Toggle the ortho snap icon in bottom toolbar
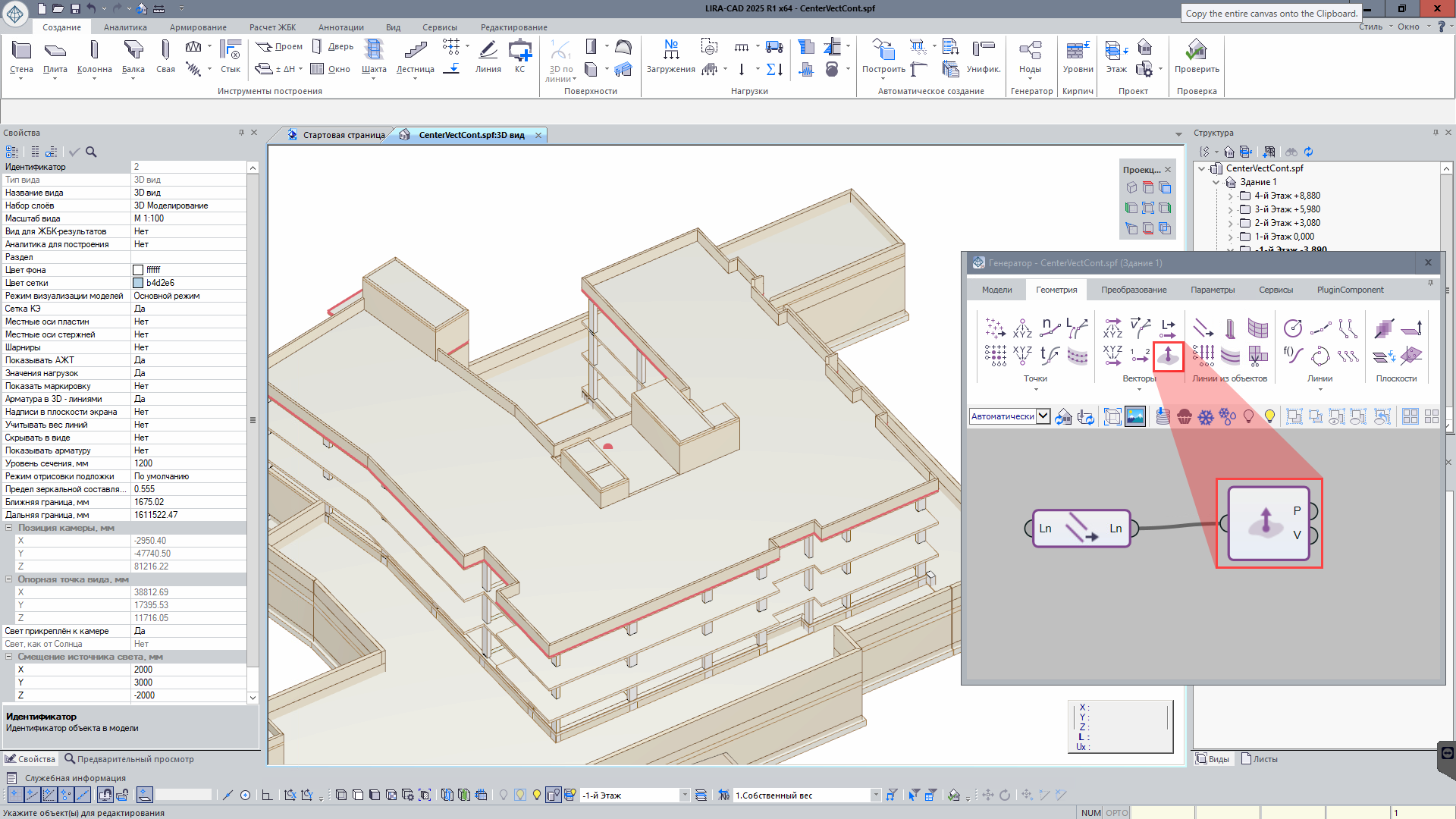The width and height of the screenshot is (1456, 819). click(267, 795)
